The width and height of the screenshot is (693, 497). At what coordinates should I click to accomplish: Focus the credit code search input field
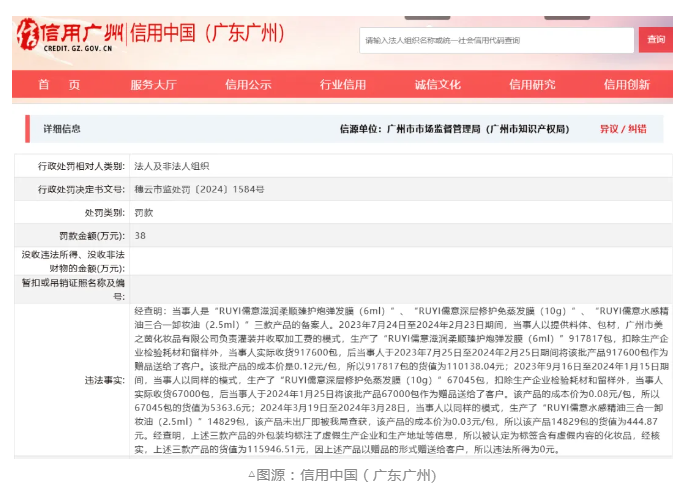point(496,41)
